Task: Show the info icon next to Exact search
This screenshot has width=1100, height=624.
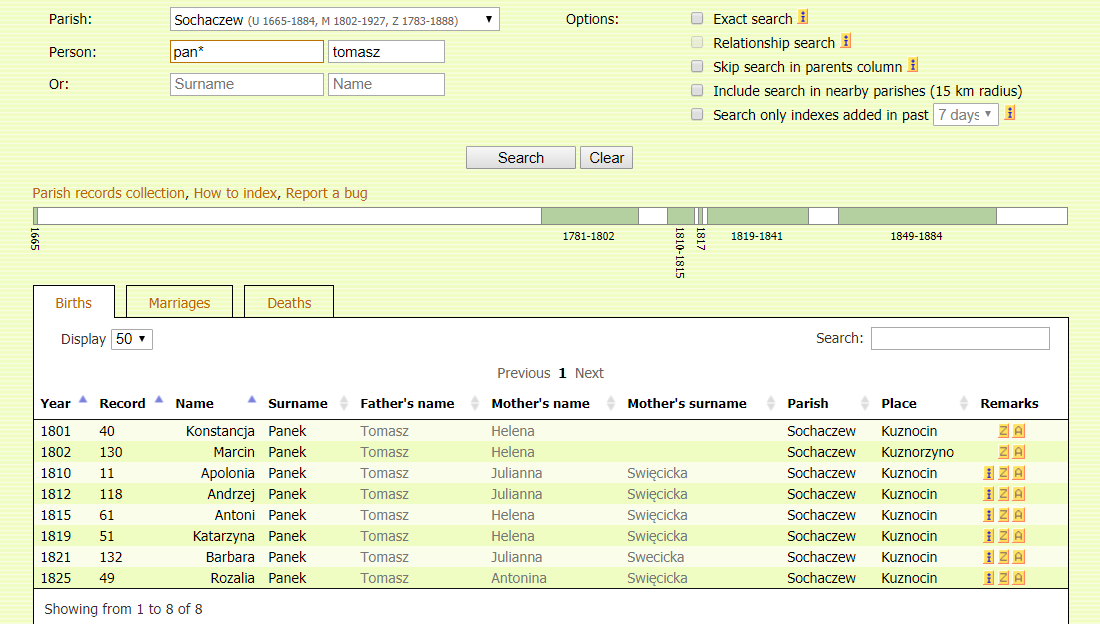Action: [803, 18]
